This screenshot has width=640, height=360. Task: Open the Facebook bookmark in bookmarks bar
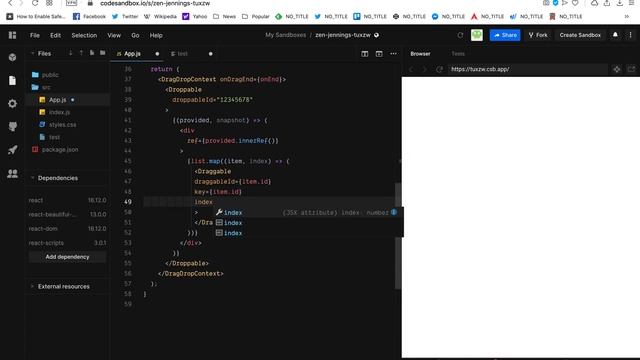coord(89,16)
